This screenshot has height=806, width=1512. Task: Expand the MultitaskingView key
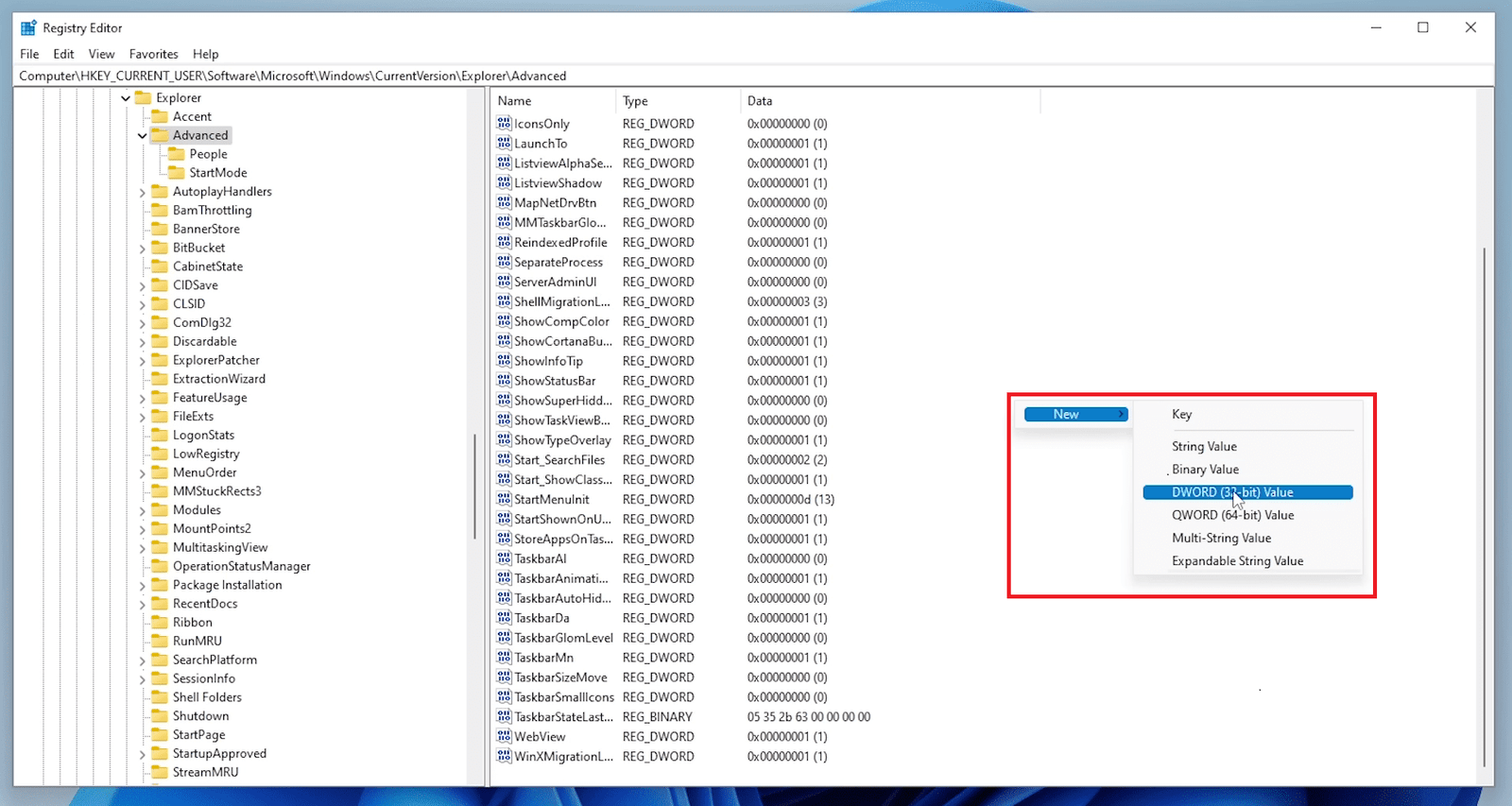point(143,548)
